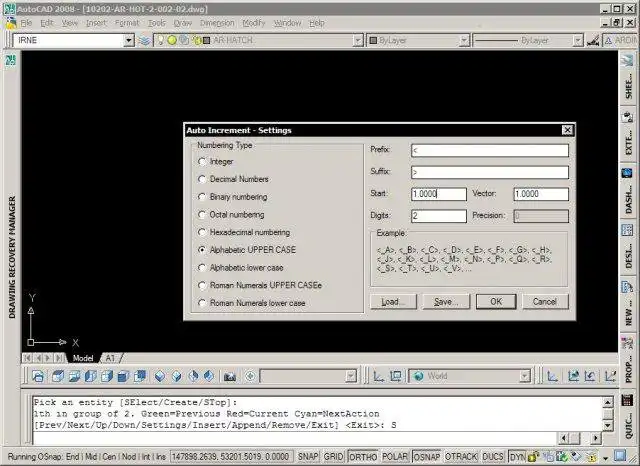Screen dimensions: 640x466
Task: Select Decimal Numbers numbering type
Action: point(233,179)
